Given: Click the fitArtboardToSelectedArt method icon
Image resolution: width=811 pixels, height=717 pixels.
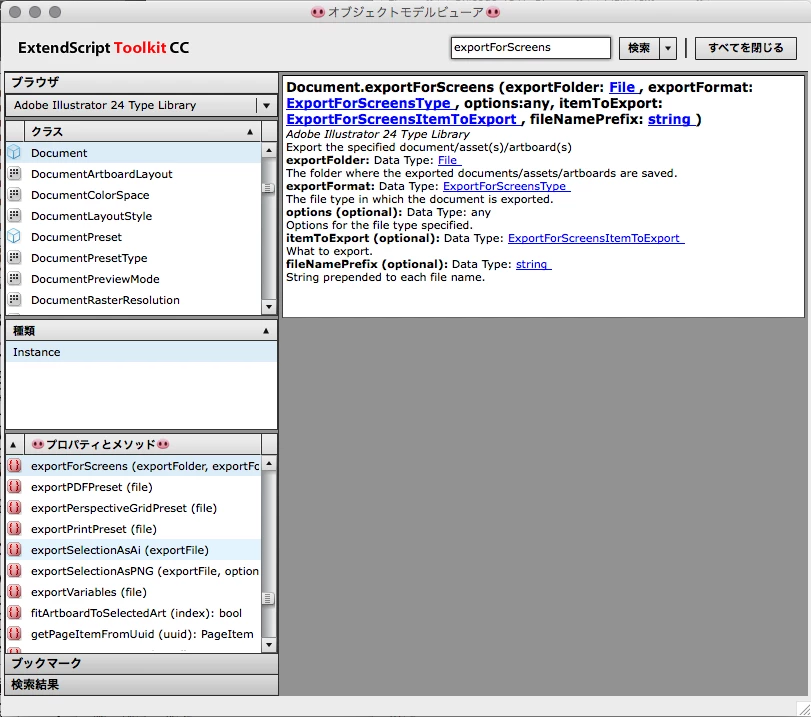Looking at the screenshot, I should click(14, 613).
